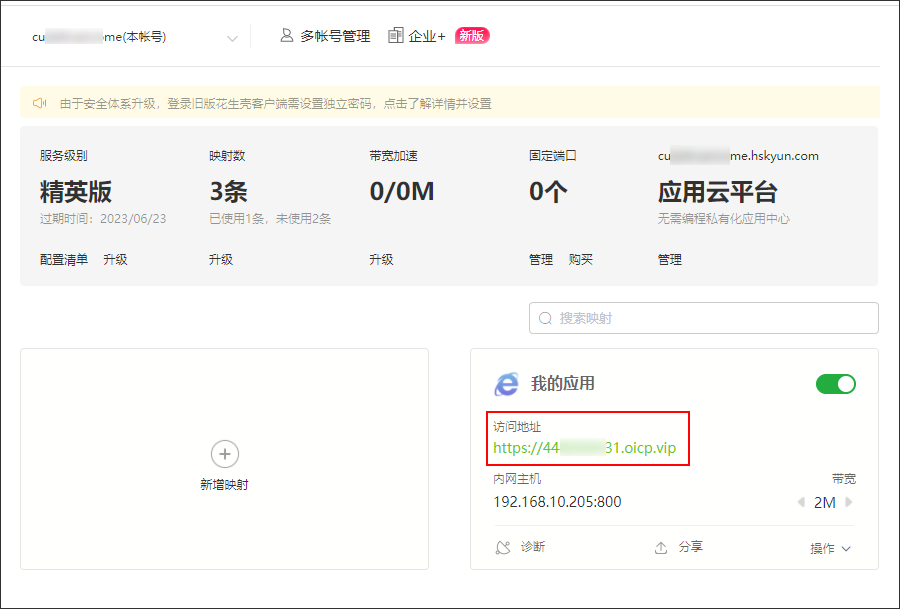Image resolution: width=900 pixels, height=609 pixels.
Task: Expand the account selector dropdown
Action: (232, 38)
